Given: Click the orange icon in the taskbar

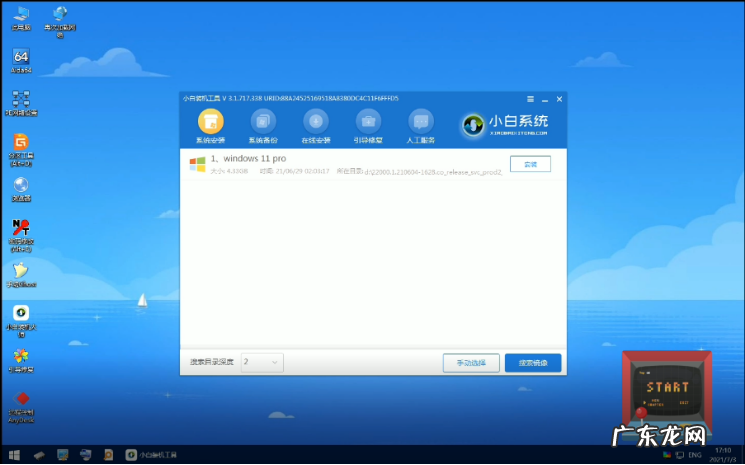Looking at the screenshot, I should click(x=108, y=455).
